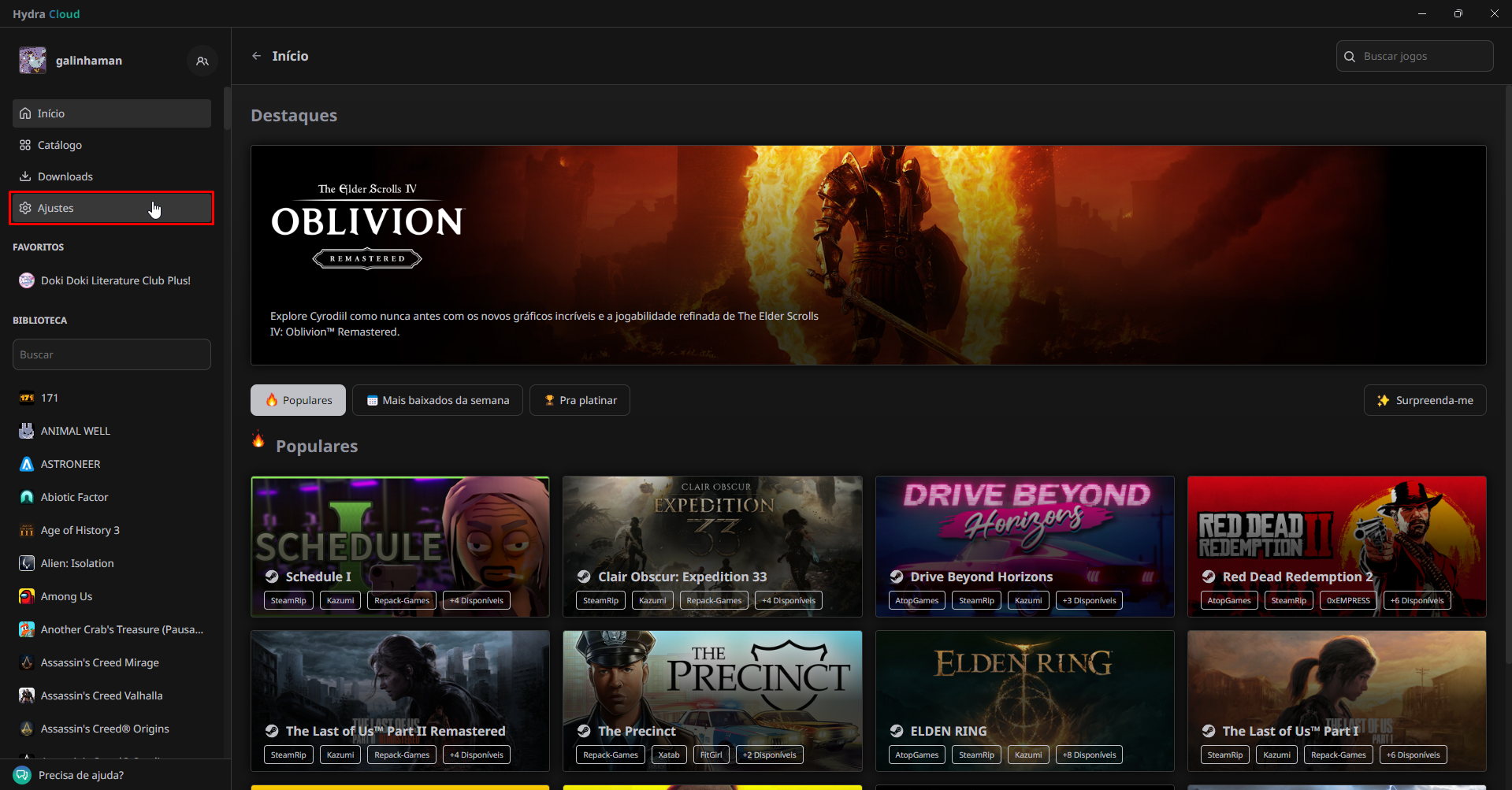Switch to Mais baixados da semana tab
Viewport: 1512px width, 790px height.
(x=437, y=400)
